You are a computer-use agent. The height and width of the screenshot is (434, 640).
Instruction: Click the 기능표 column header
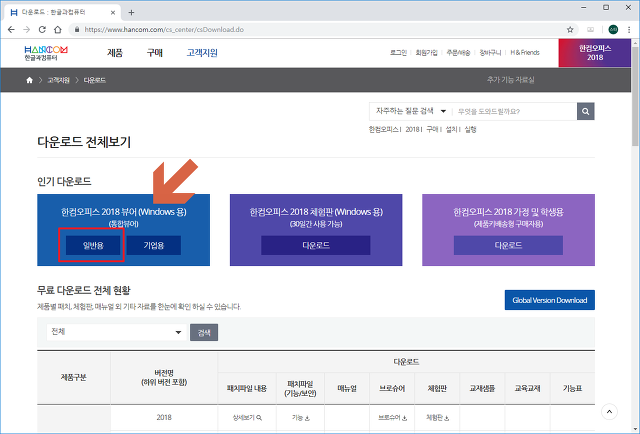point(572,388)
